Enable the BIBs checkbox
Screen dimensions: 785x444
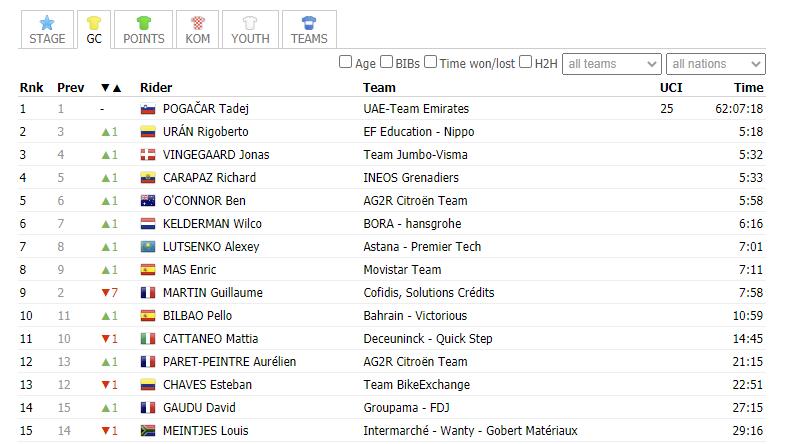click(x=386, y=62)
